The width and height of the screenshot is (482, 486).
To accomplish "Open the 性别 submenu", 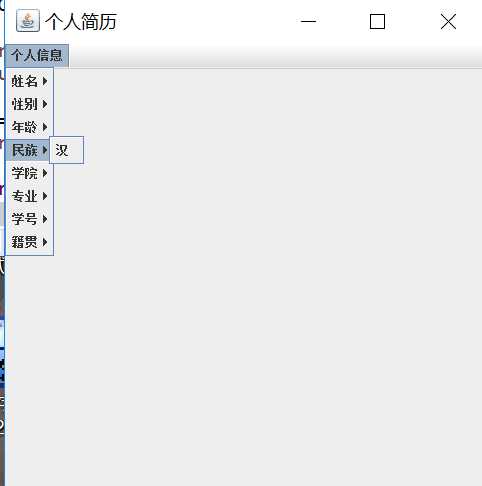I will 29,104.
